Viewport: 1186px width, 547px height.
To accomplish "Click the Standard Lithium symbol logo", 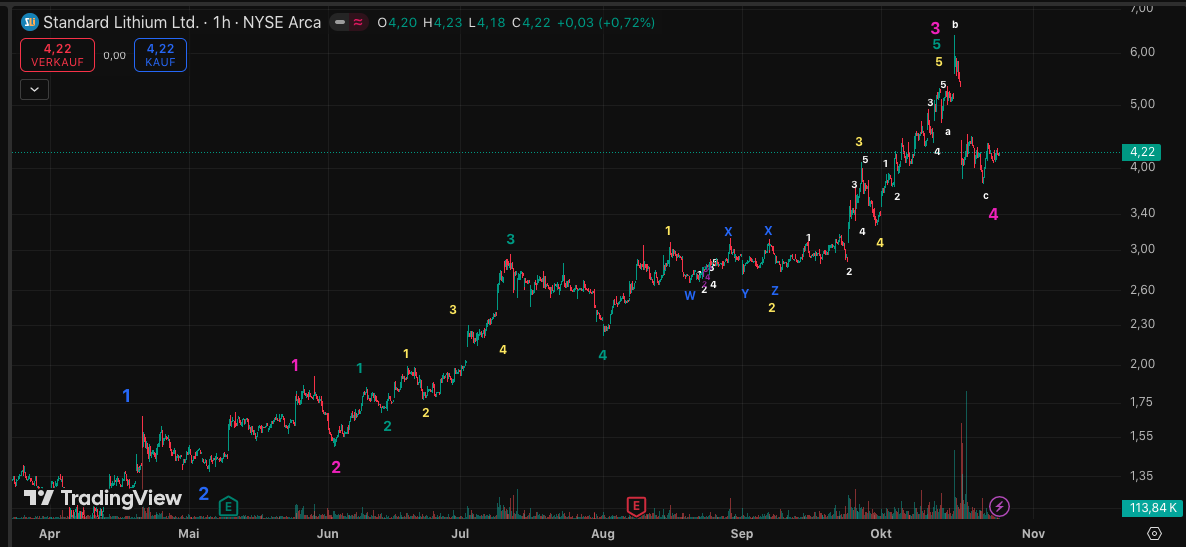I will click(x=30, y=22).
